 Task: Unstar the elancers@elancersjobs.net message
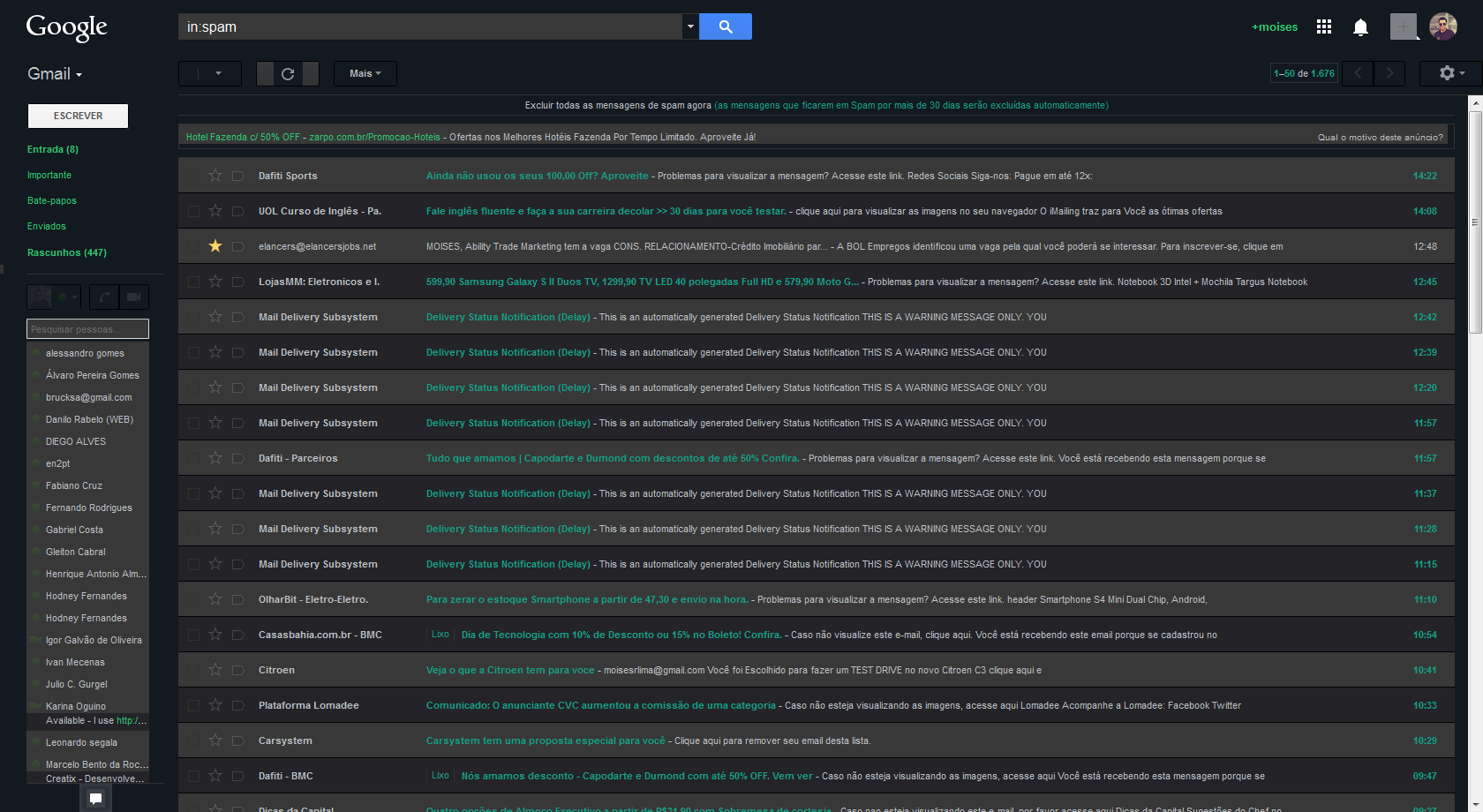point(215,246)
